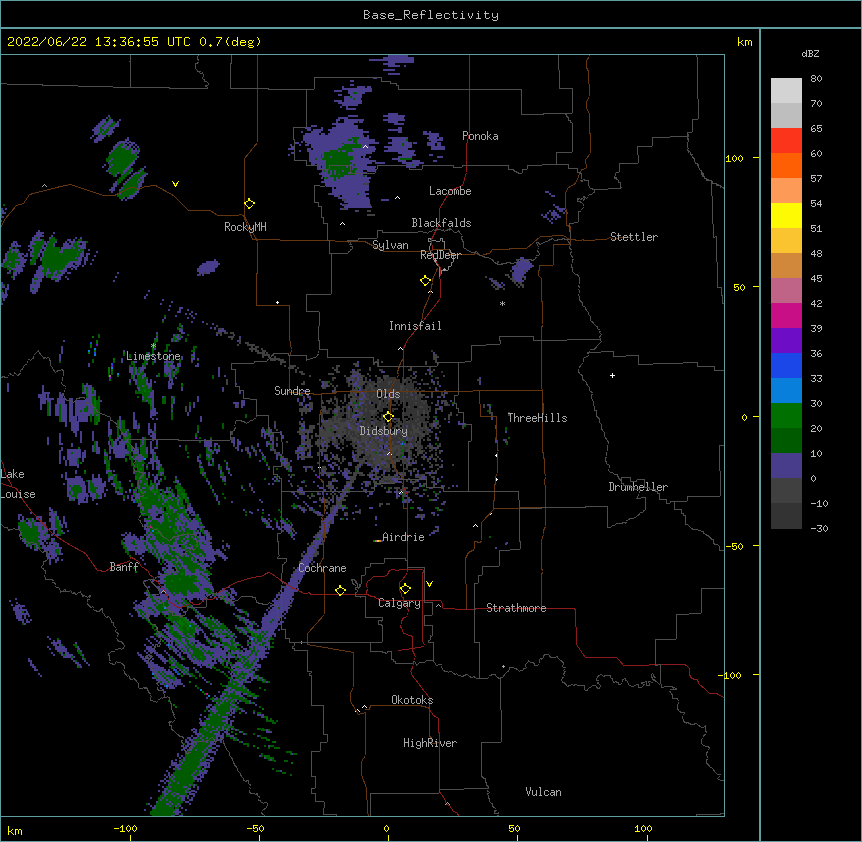Click the 0 tick label on bottom axis
The height and width of the screenshot is (842, 862).
point(386,828)
